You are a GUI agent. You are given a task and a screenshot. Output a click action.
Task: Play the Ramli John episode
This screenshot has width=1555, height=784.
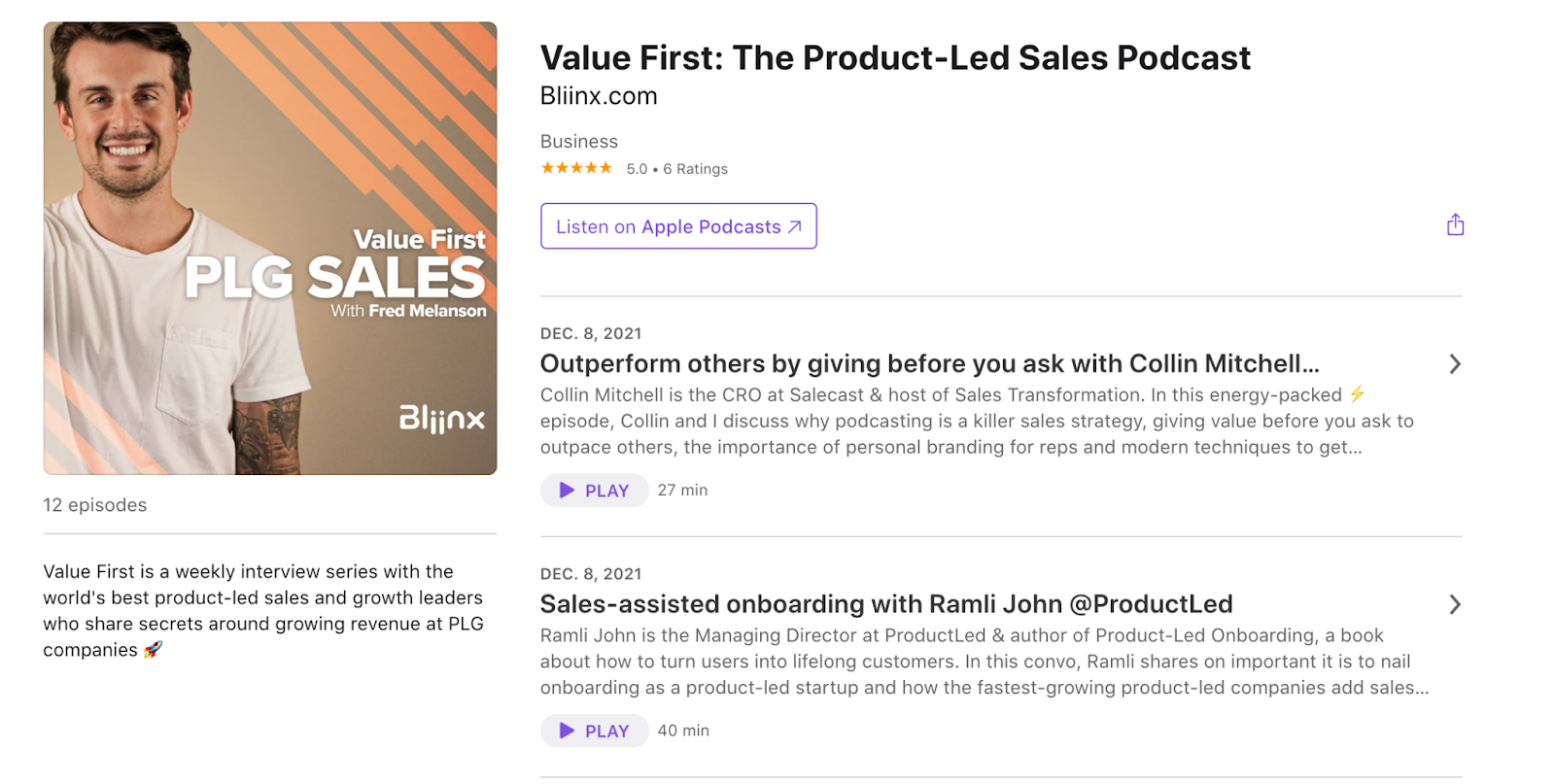(594, 731)
